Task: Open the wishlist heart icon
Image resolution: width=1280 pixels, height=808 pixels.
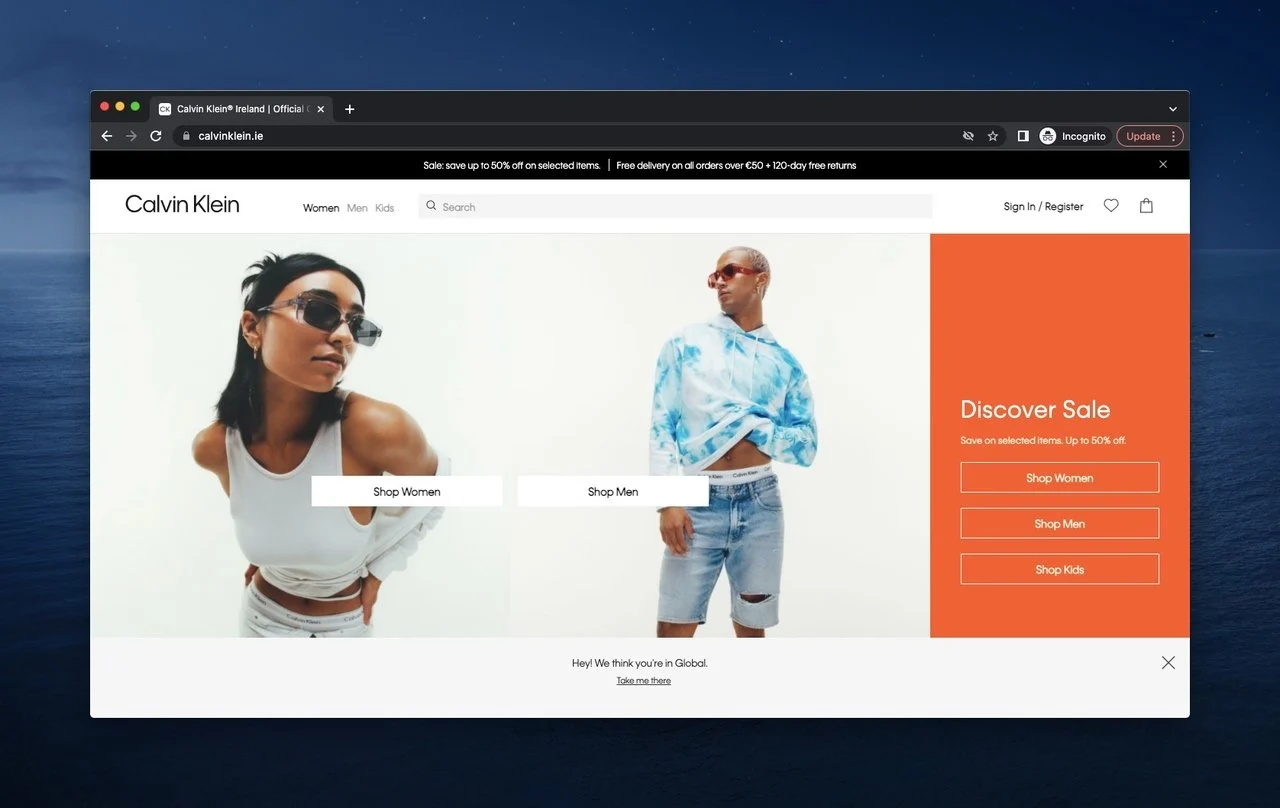Action: point(1111,206)
